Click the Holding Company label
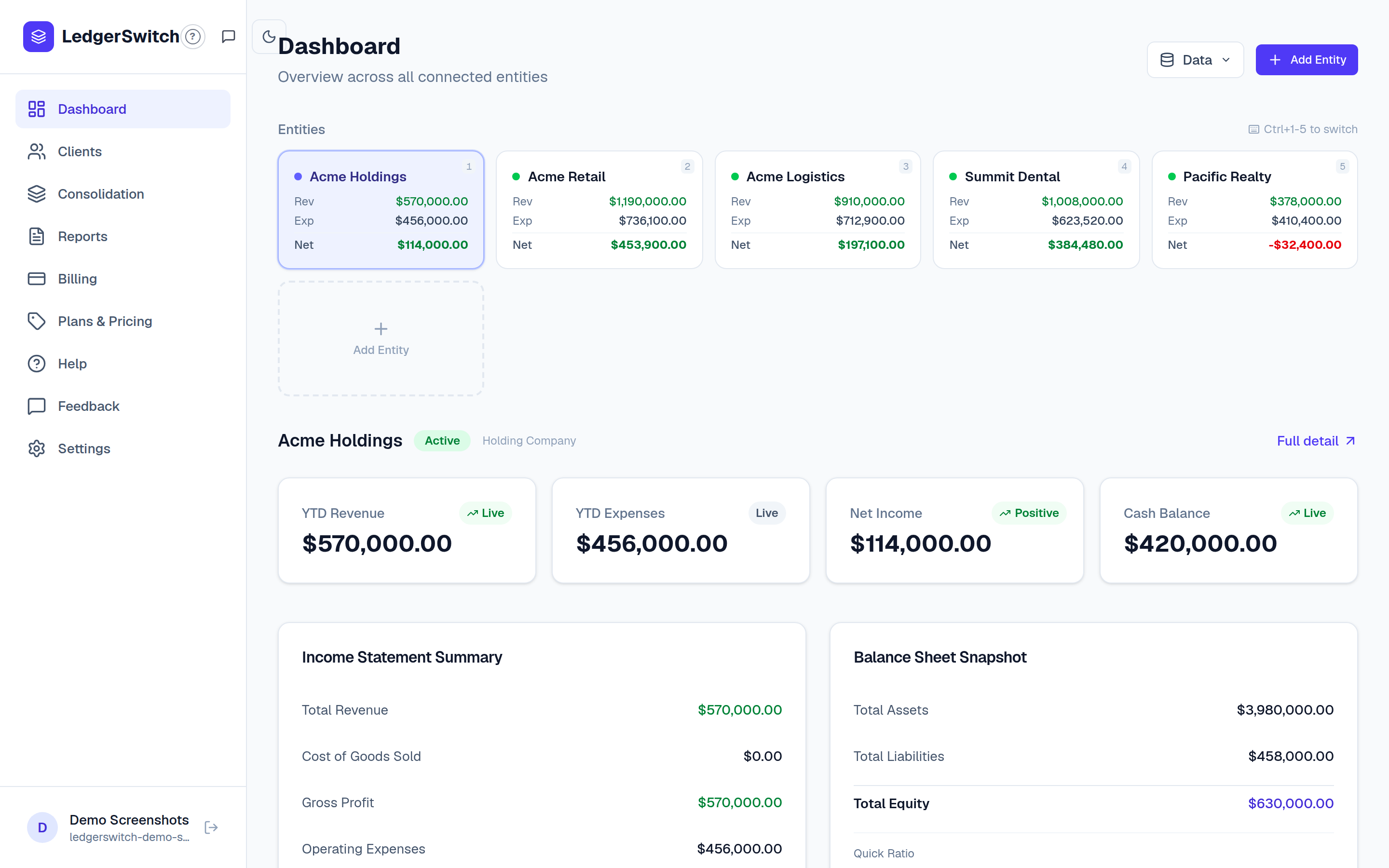This screenshot has width=1389, height=868. (x=529, y=441)
